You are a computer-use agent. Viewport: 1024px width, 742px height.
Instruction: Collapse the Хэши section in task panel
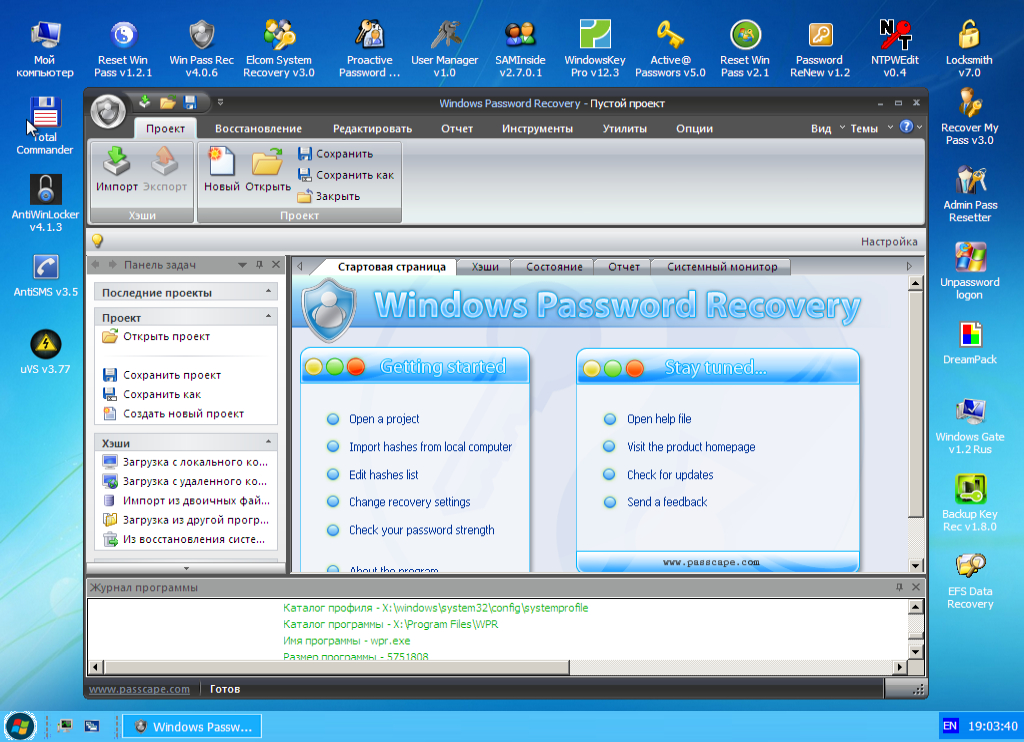point(268,441)
